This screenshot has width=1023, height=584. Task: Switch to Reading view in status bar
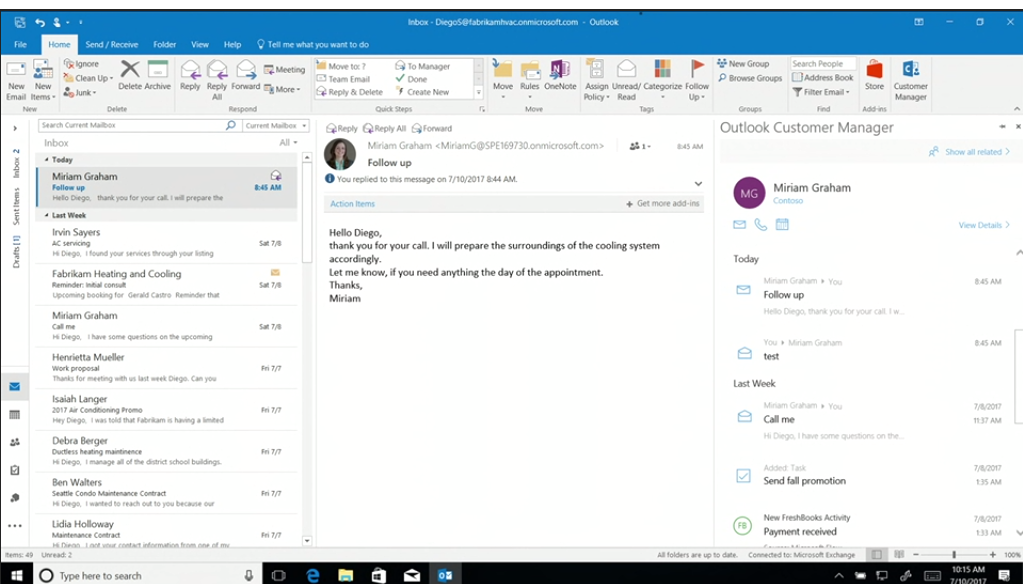[898, 555]
